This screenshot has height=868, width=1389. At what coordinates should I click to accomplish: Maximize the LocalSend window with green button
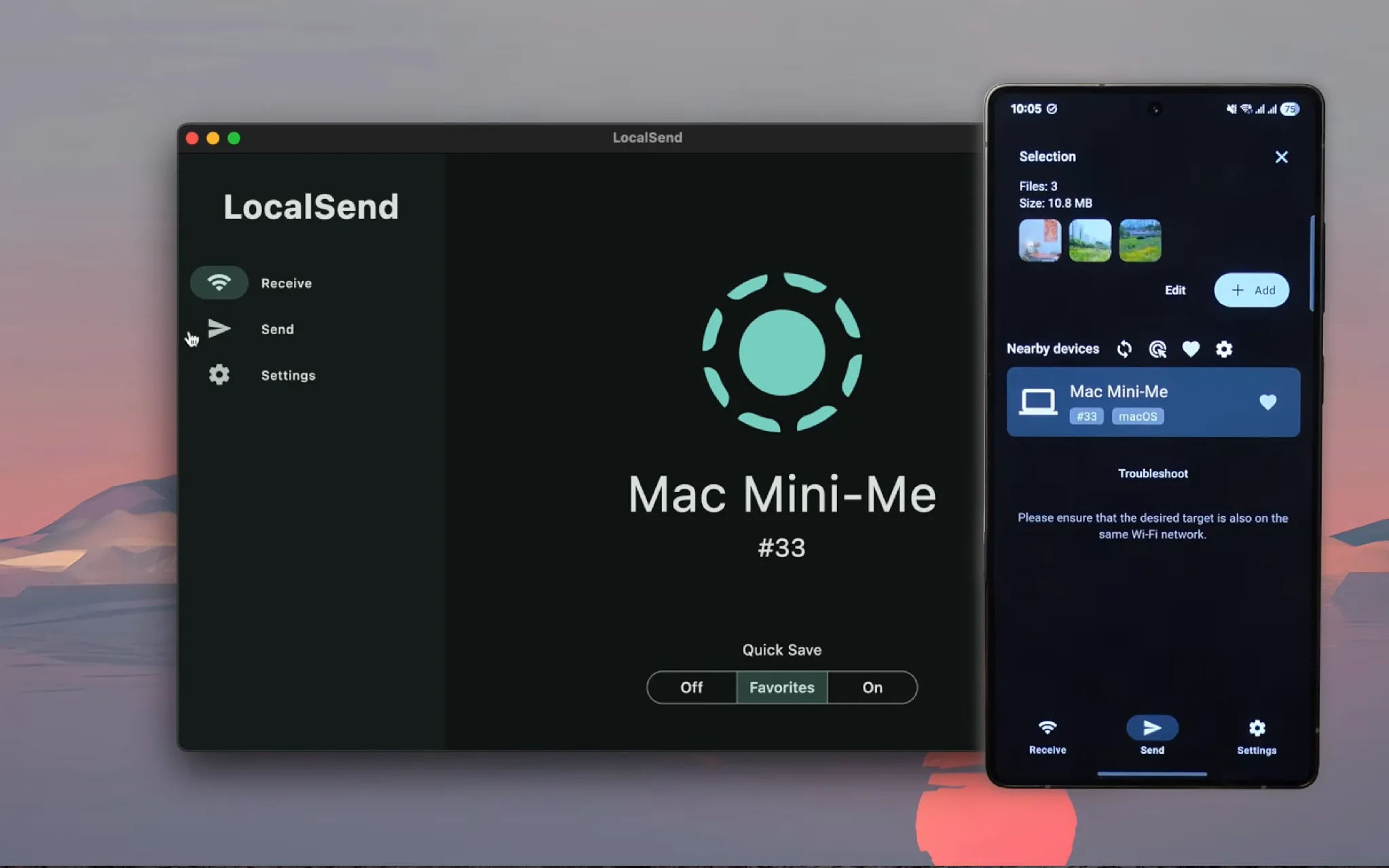pos(234,138)
